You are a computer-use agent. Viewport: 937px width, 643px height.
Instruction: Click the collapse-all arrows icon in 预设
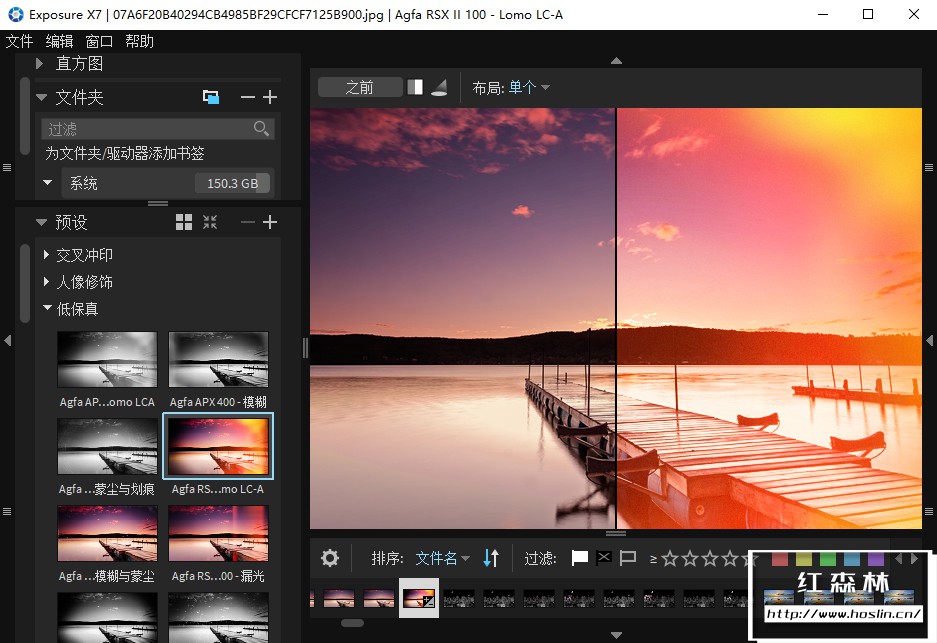(x=210, y=222)
